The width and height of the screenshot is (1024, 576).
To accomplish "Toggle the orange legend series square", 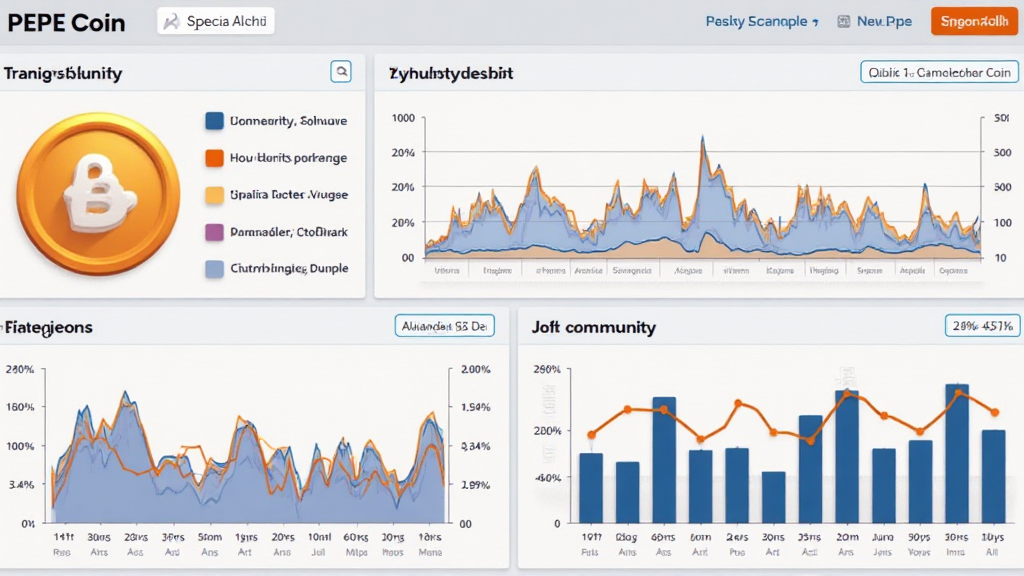I will 214,158.
